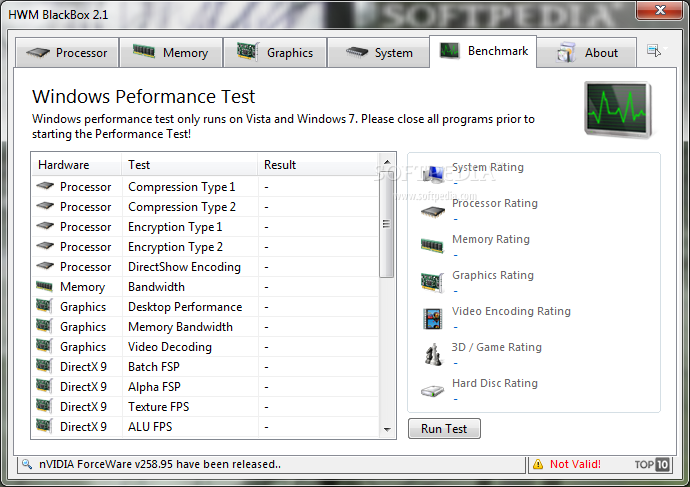
Task: Open the Processor tab
Action: coord(67,53)
